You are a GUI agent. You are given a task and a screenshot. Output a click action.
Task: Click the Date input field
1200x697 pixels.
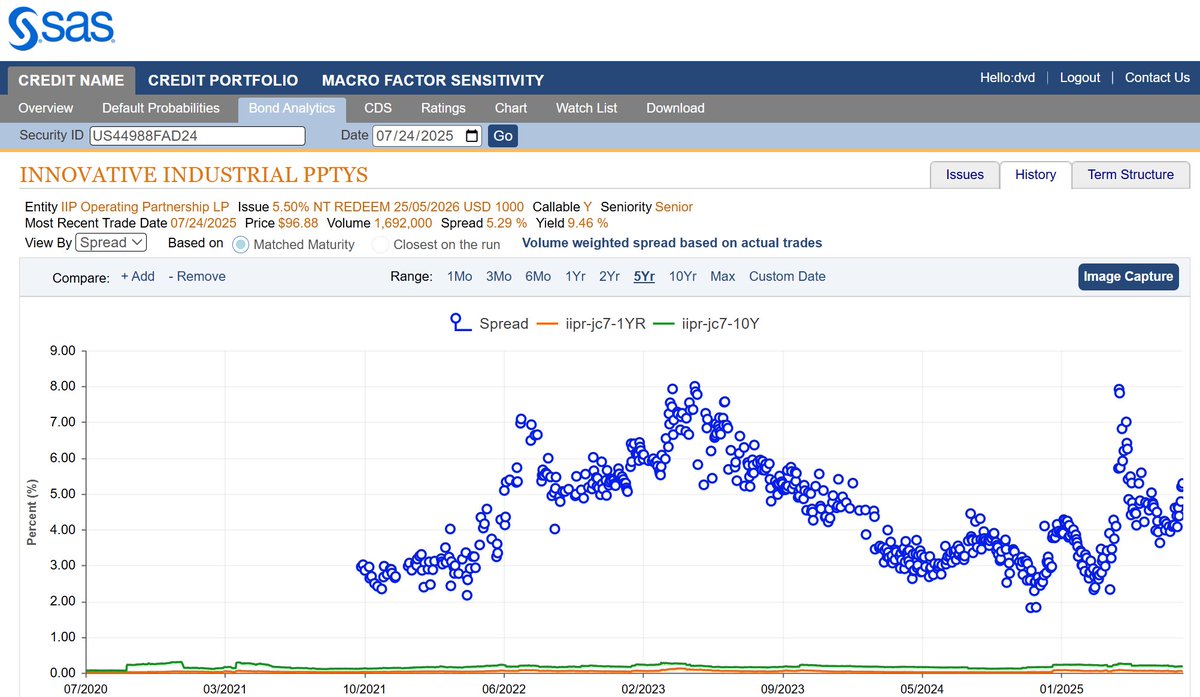point(427,136)
